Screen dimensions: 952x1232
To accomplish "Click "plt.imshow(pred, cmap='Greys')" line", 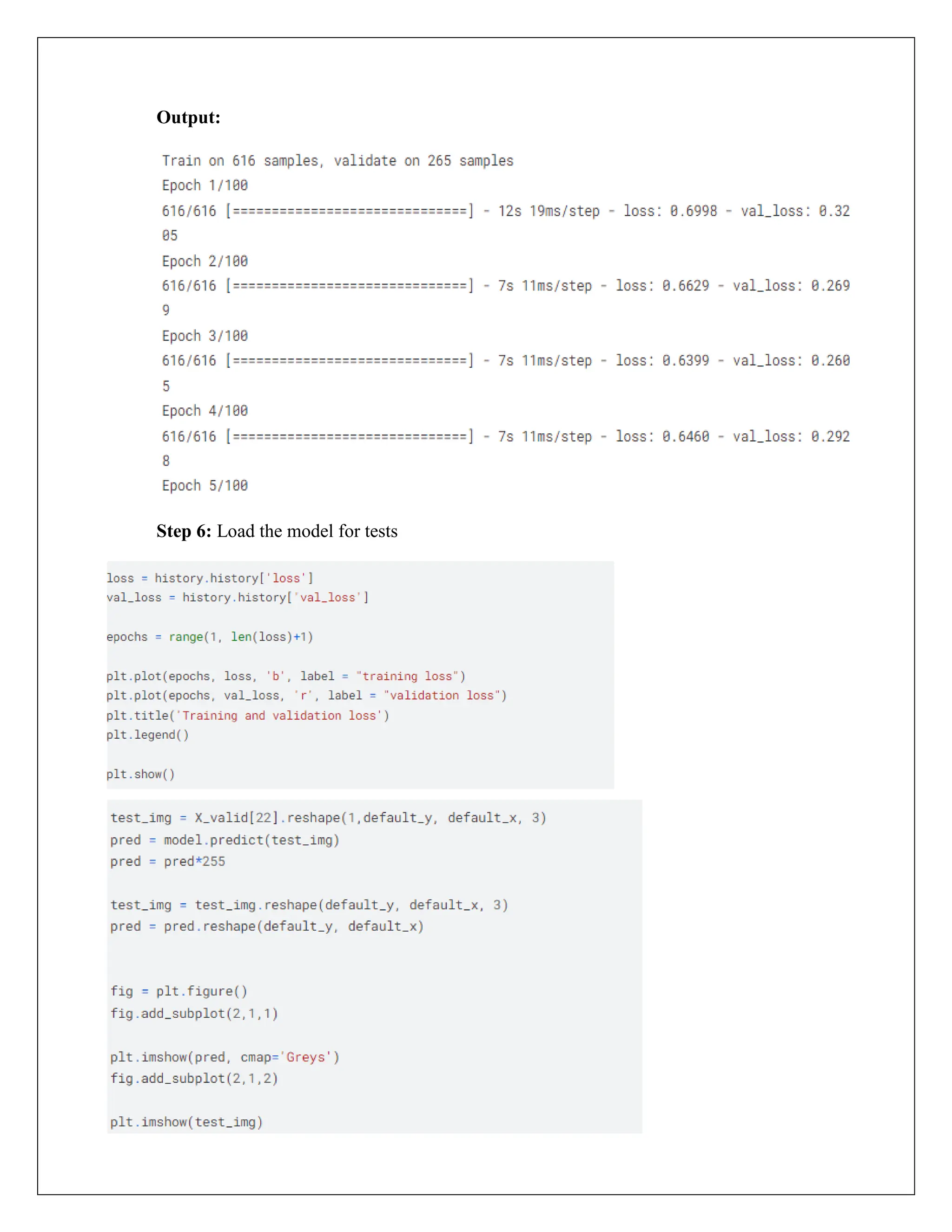I will tap(225, 1057).
